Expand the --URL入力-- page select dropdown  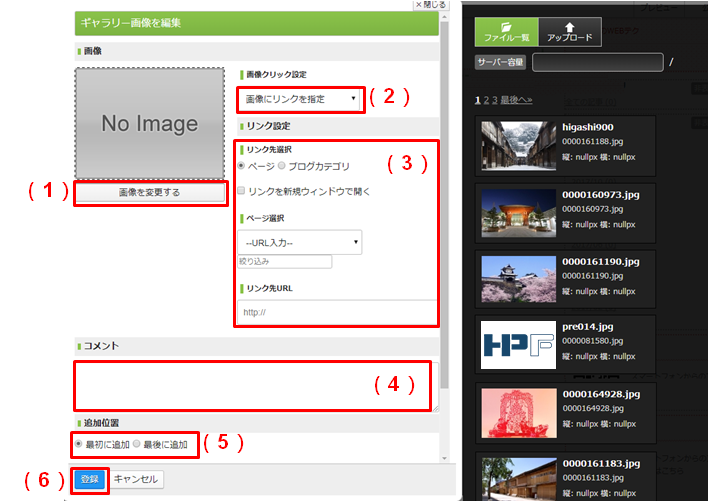point(299,242)
